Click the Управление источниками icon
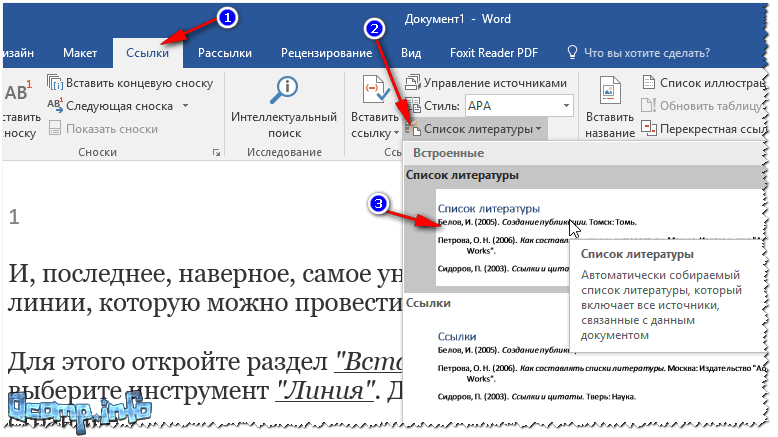This screenshot has height=437, width=778. coord(413,82)
